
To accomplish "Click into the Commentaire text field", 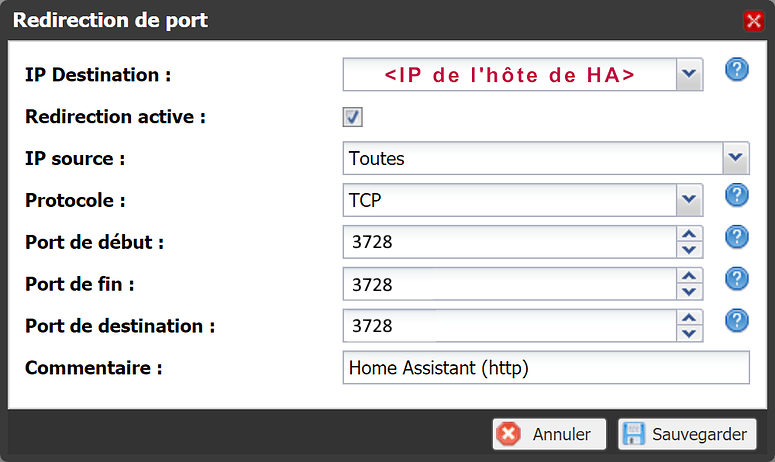I will click(x=545, y=368).
